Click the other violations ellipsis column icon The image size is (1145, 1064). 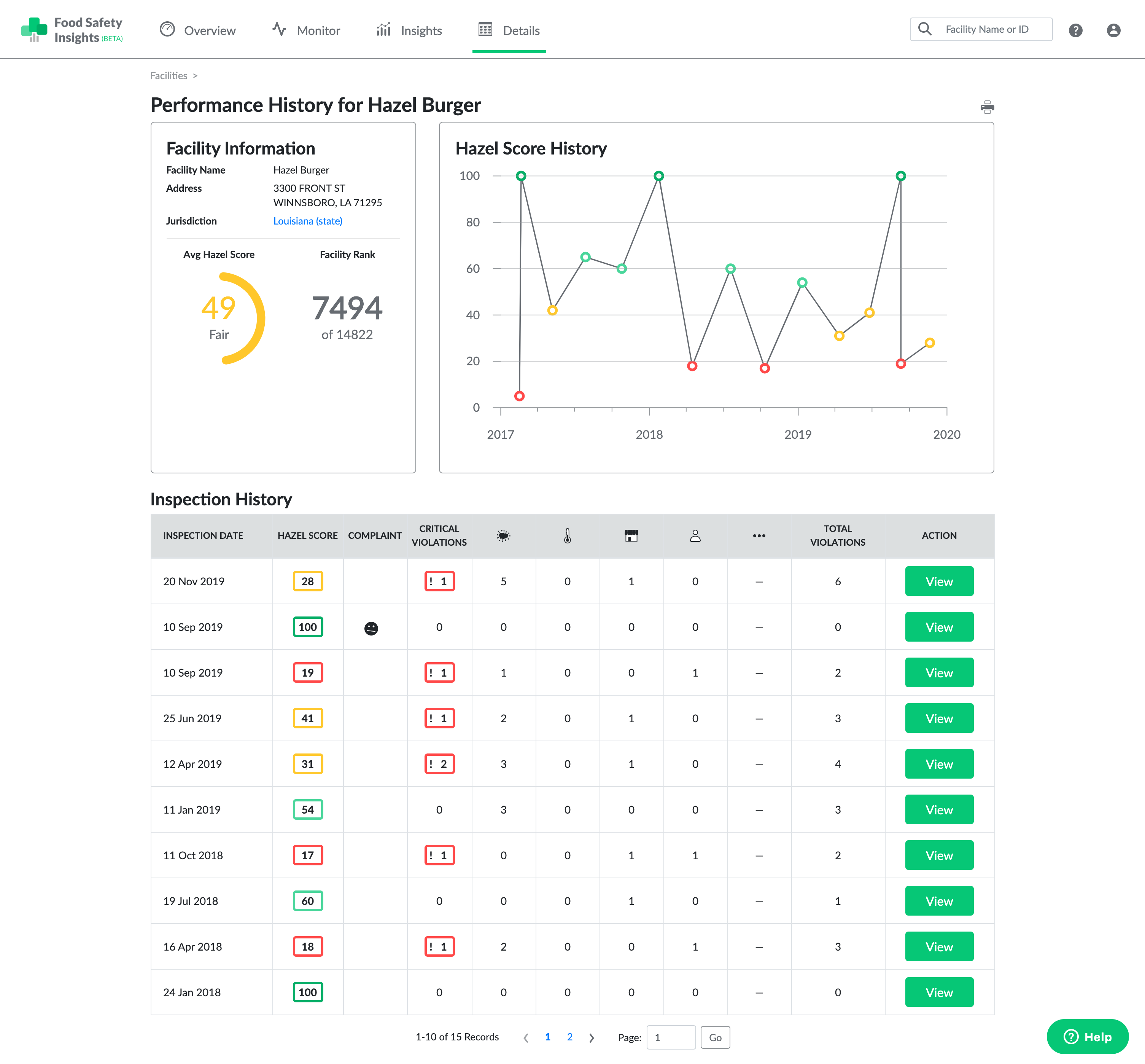coord(759,535)
